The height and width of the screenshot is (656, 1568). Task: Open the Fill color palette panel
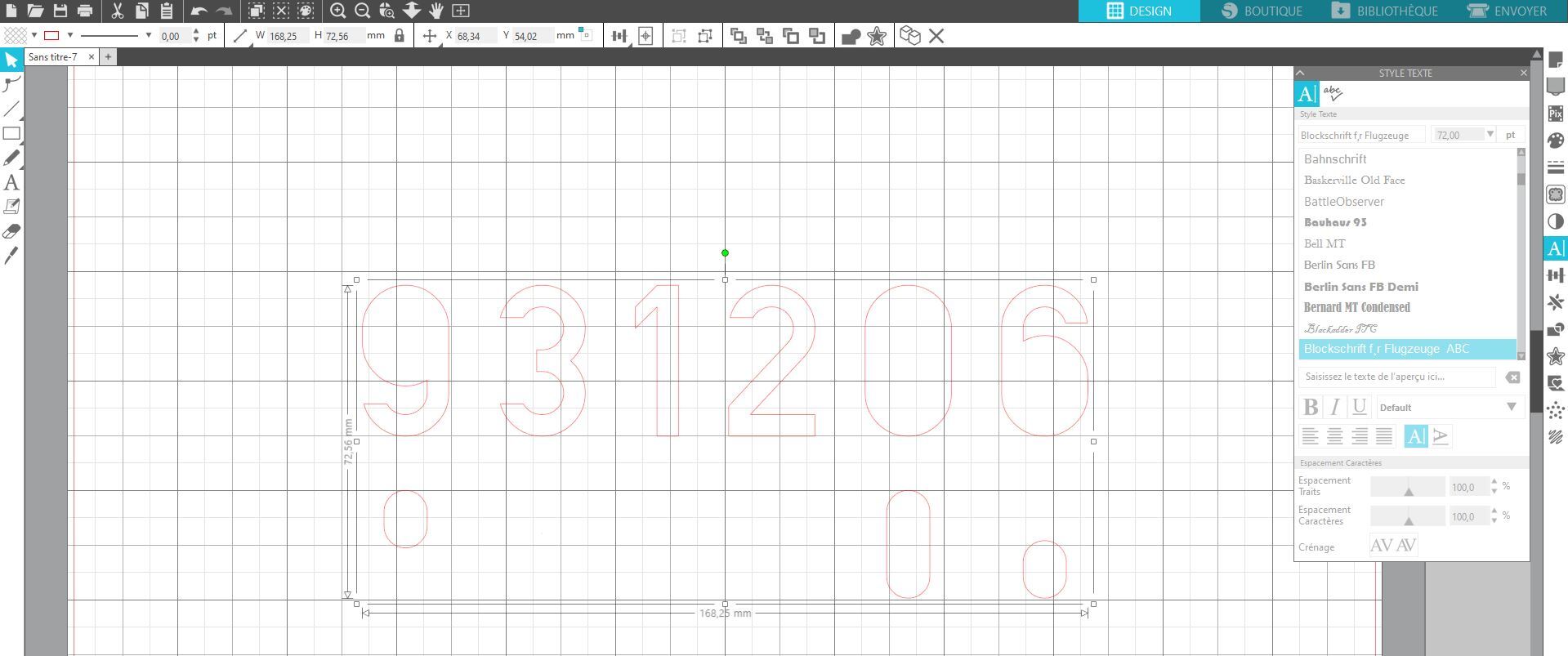[1556, 141]
